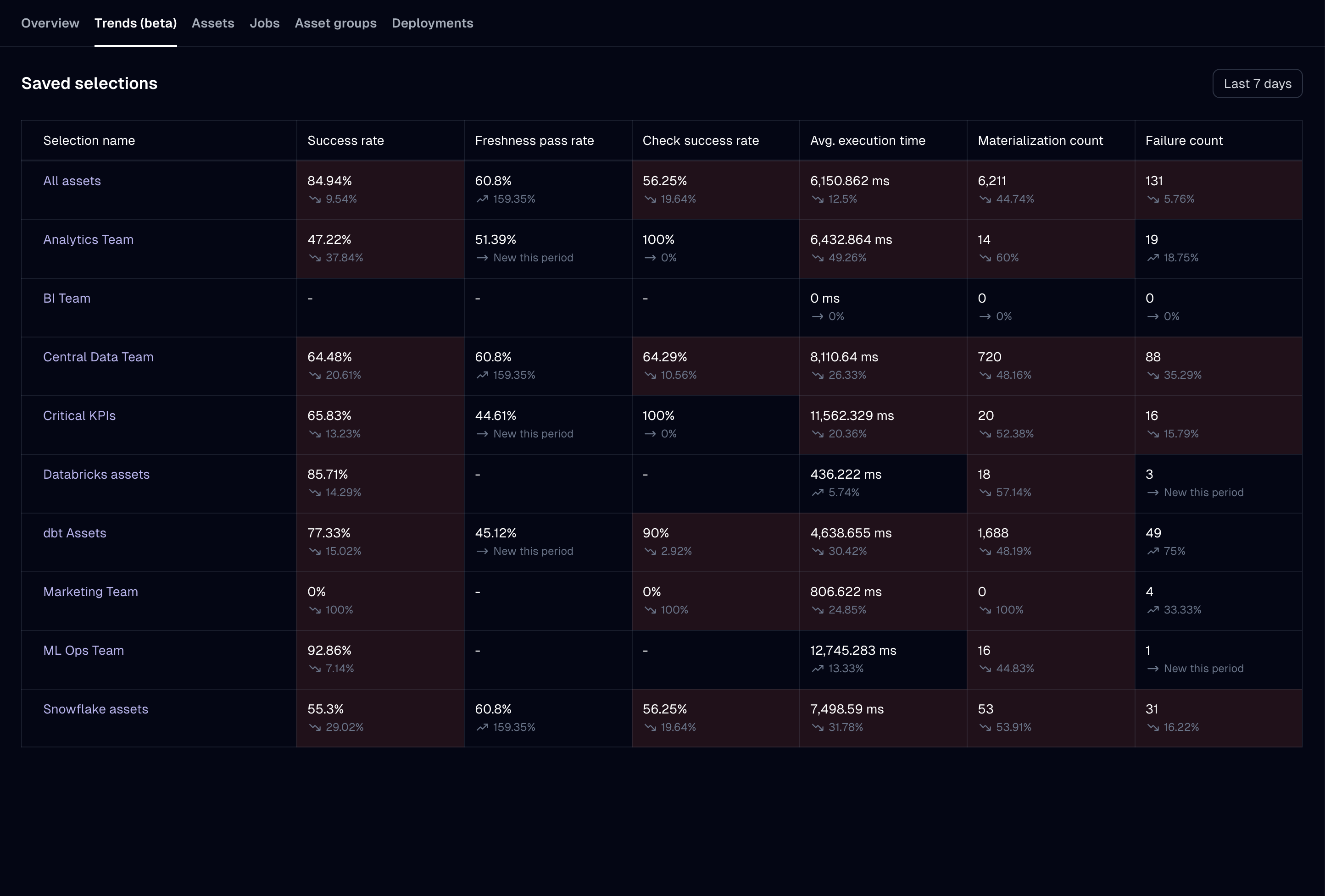Switch to the Assets tab
This screenshot has height=896, width=1325.
[213, 23]
